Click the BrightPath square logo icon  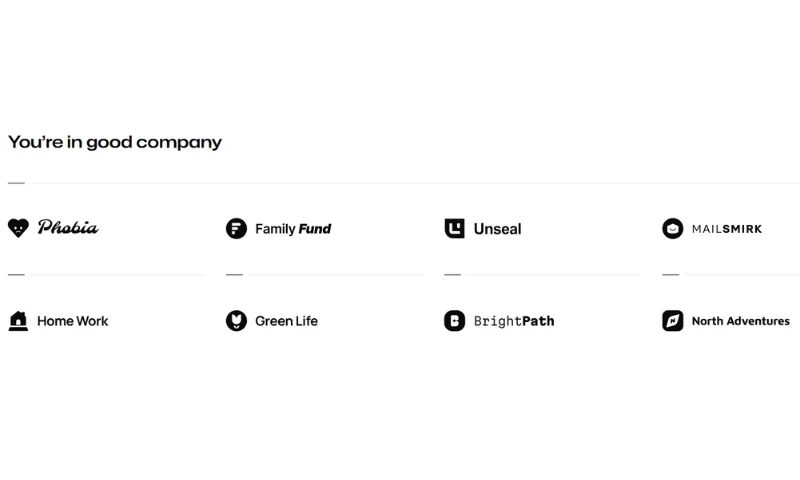(454, 321)
